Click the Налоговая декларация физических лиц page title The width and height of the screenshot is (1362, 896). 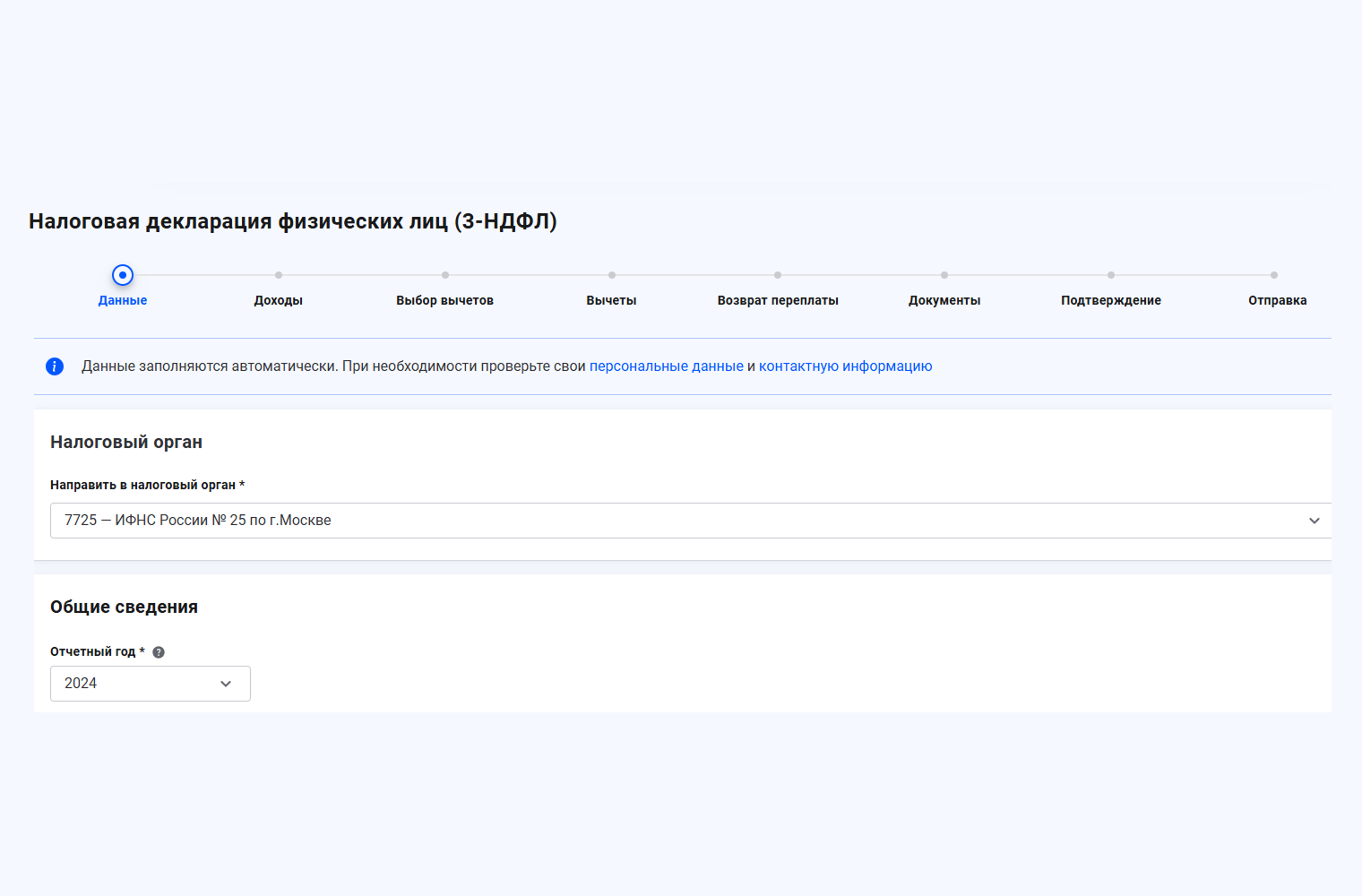click(x=293, y=221)
